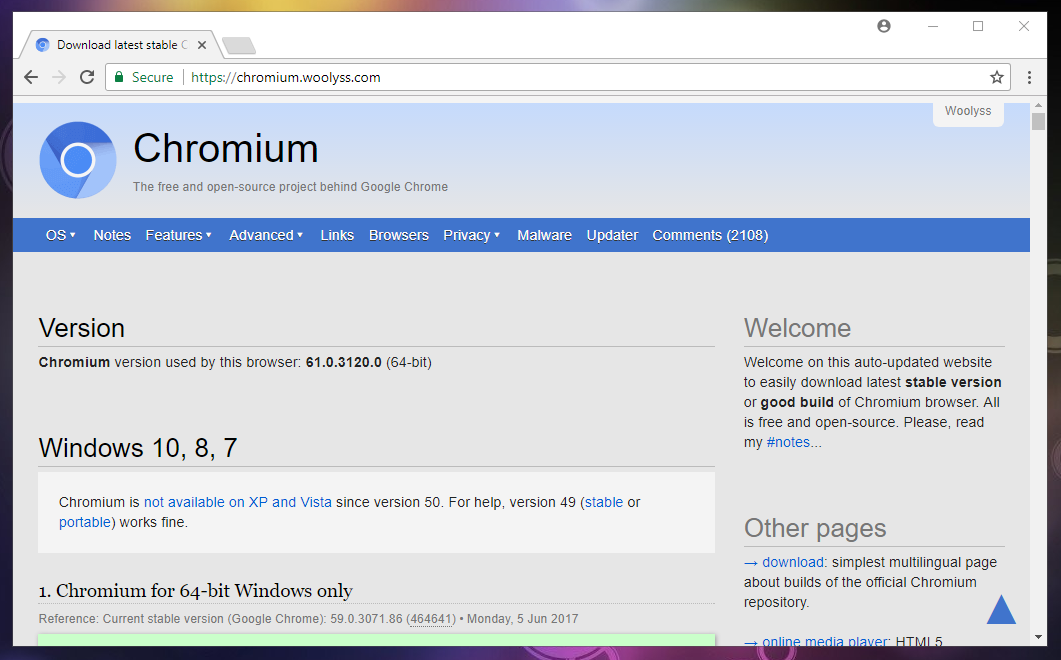Close the Download latest stable tab
1061x660 pixels.
click(202, 45)
